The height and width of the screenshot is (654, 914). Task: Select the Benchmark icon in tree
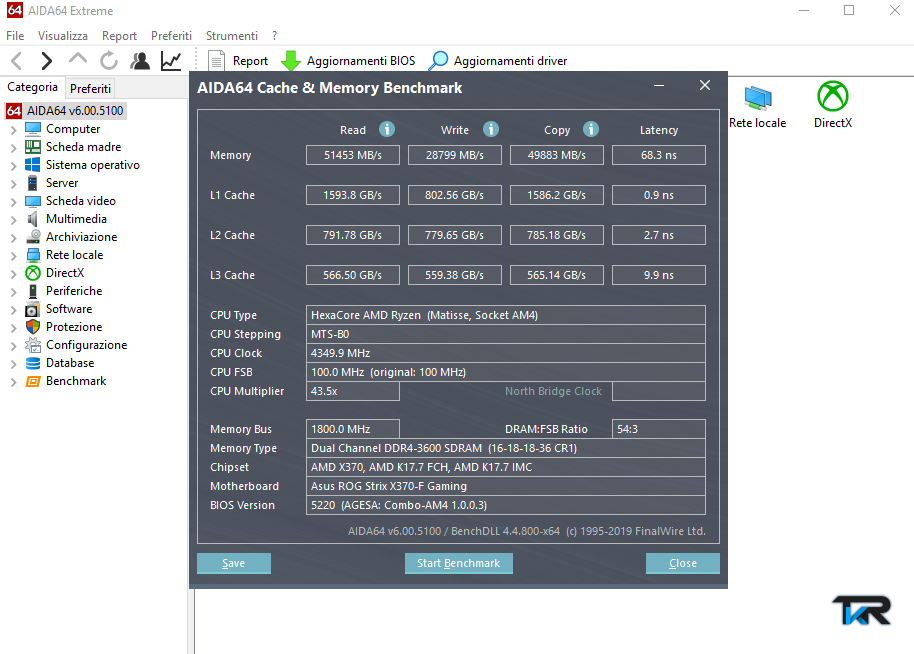33,381
